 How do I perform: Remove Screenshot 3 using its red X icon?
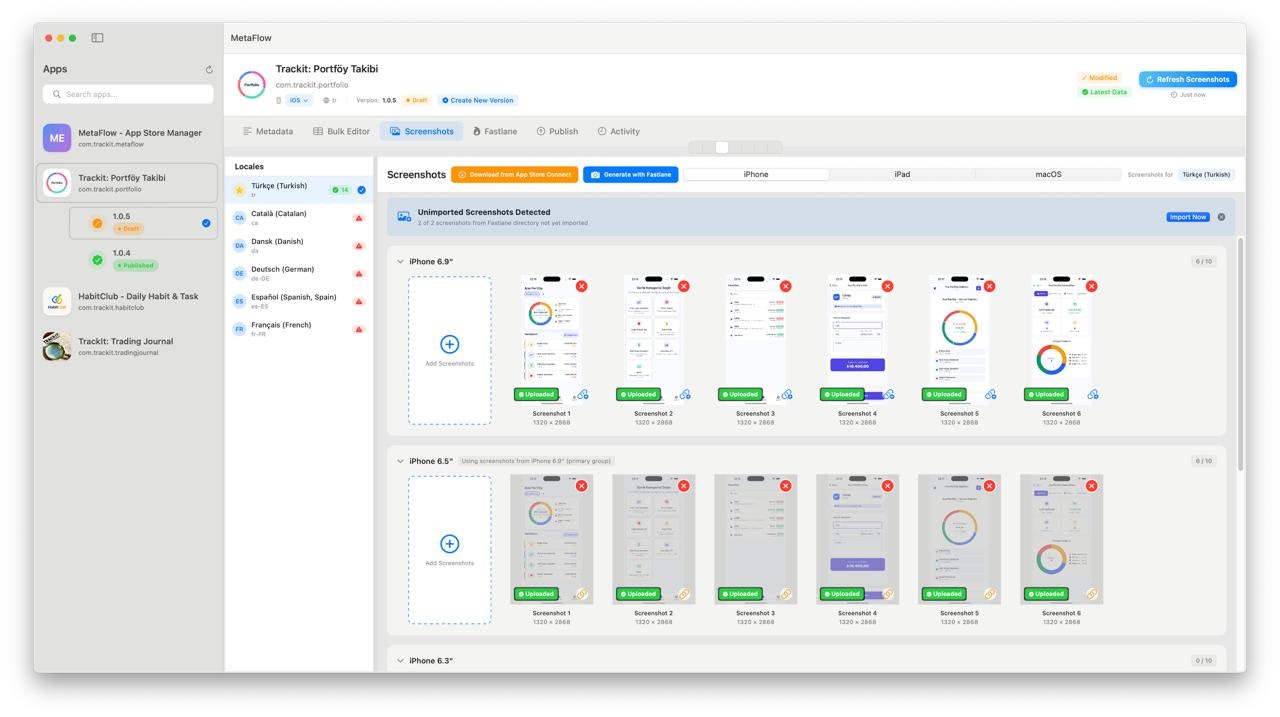785,287
